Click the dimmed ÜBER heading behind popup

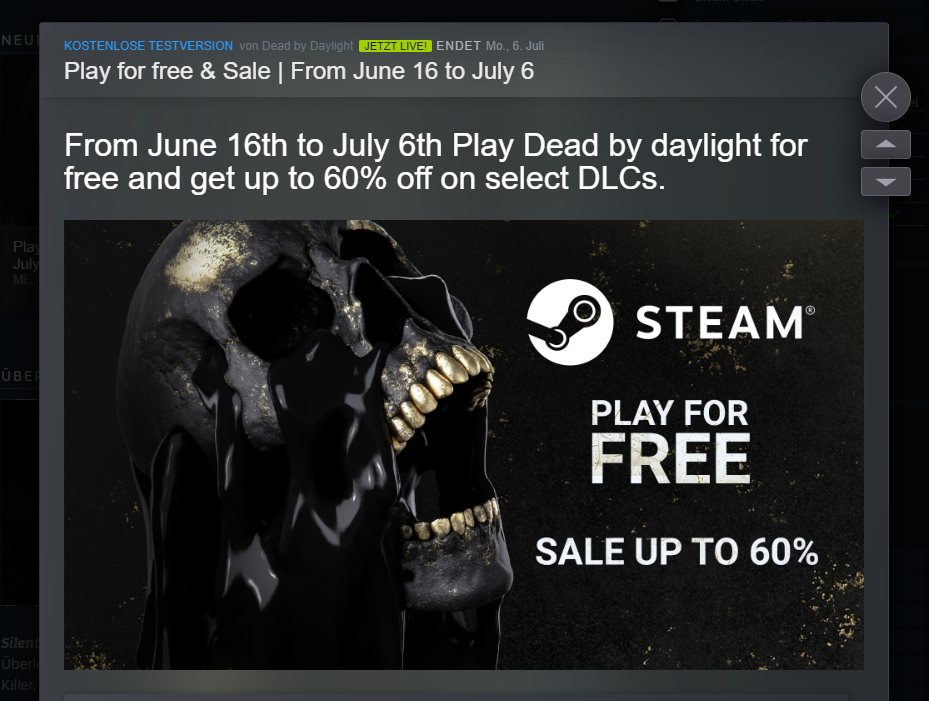click(x=20, y=376)
